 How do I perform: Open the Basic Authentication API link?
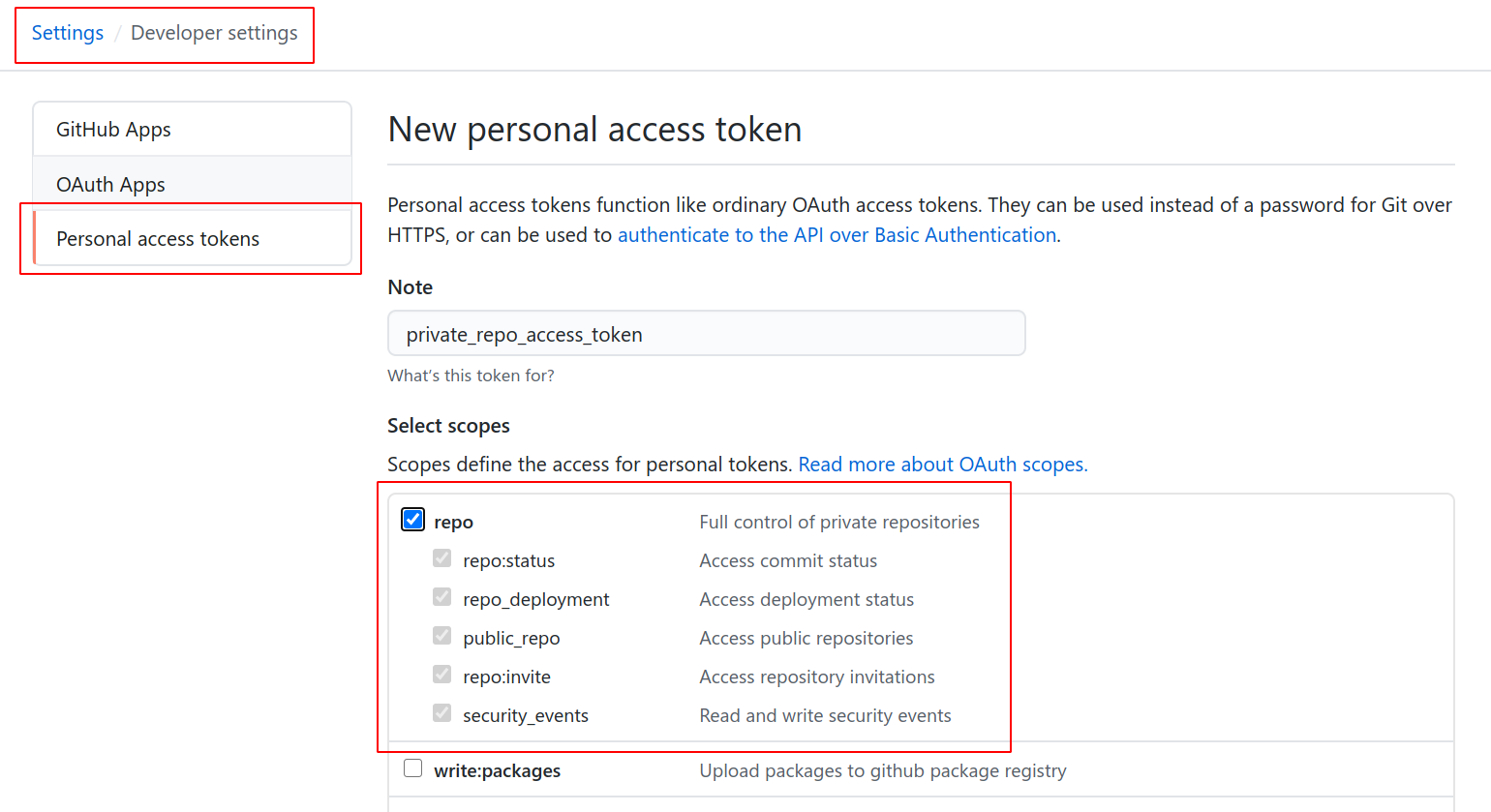pos(837,235)
